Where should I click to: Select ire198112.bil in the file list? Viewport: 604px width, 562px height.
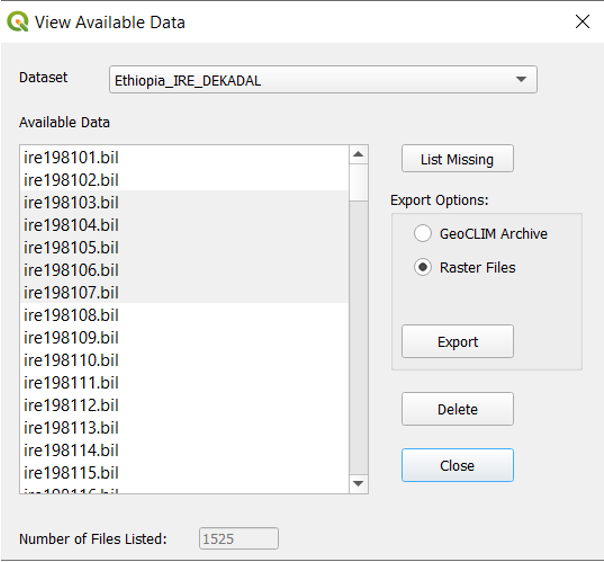point(72,405)
